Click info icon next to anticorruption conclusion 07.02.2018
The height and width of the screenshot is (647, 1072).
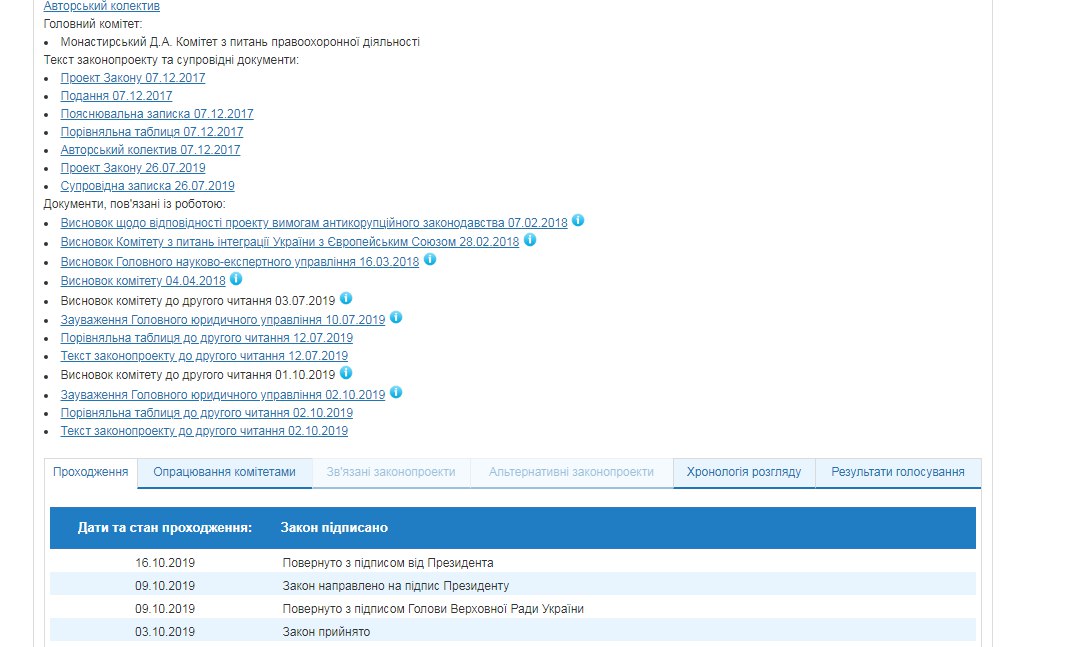(x=578, y=222)
